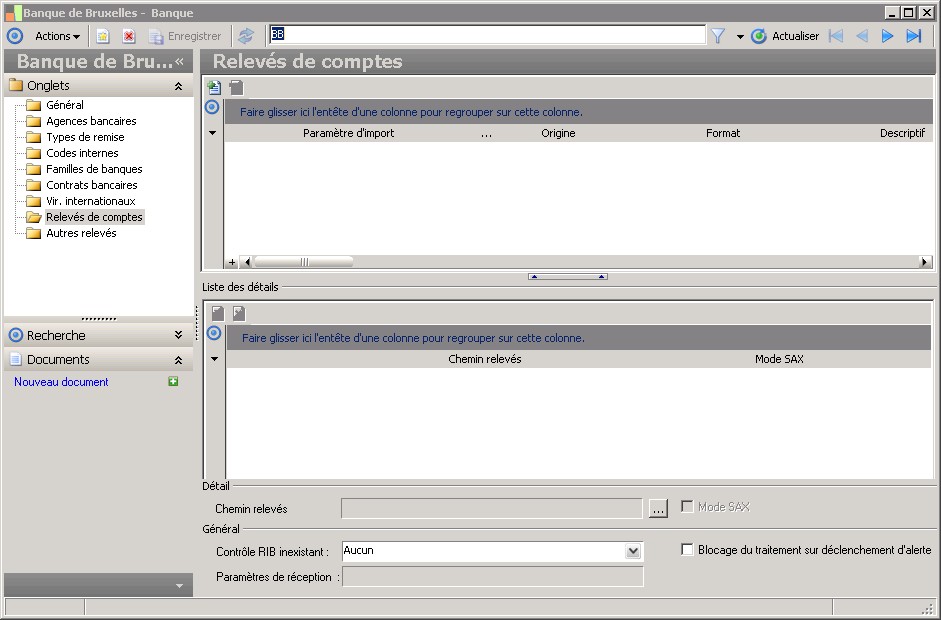Click the gray document icon above upper grid
The height and width of the screenshot is (620, 941).
[x=236, y=88]
